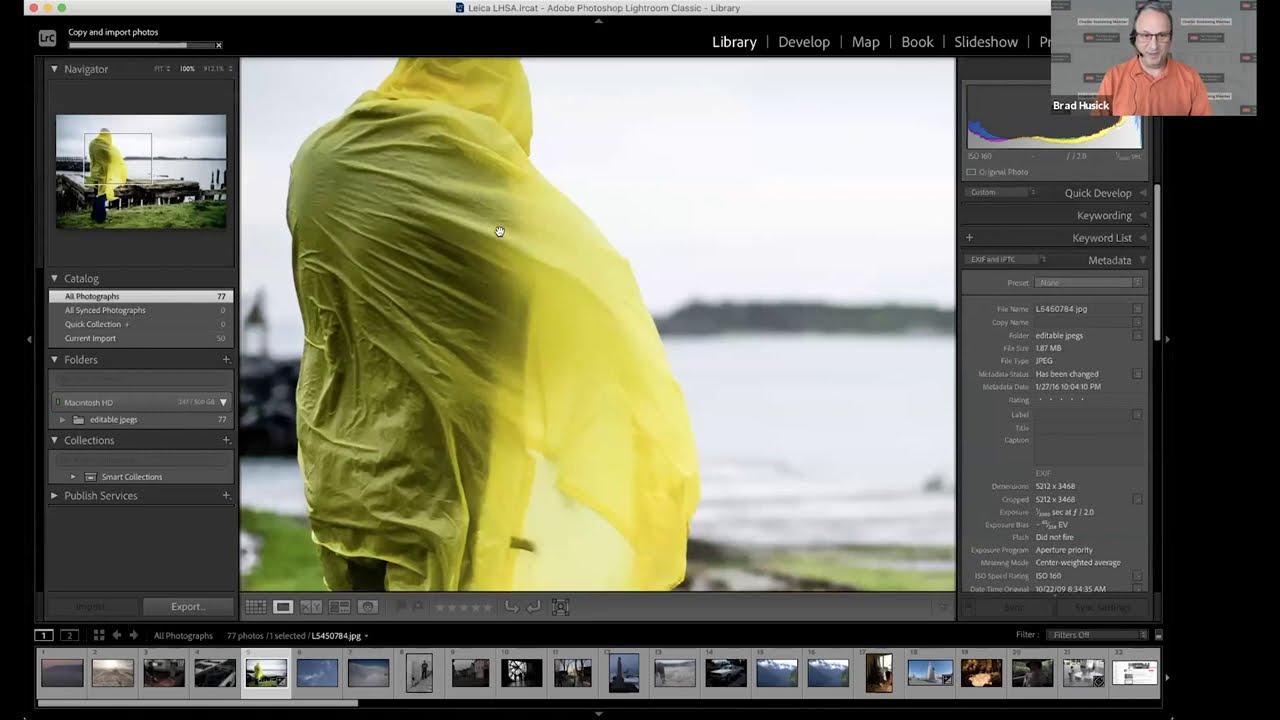This screenshot has width=1280, height=720.
Task: Expand the Publish Services panel
Action: (x=55, y=495)
